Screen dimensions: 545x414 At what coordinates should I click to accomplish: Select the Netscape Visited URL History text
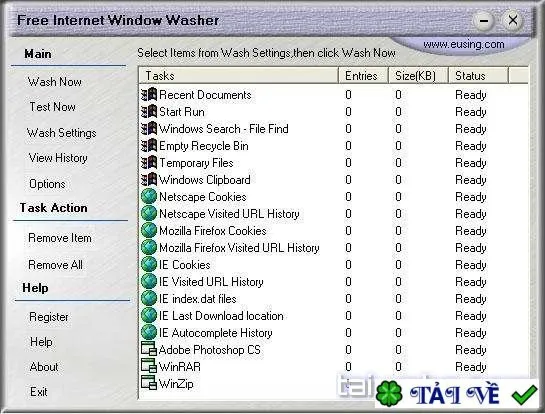(229, 214)
